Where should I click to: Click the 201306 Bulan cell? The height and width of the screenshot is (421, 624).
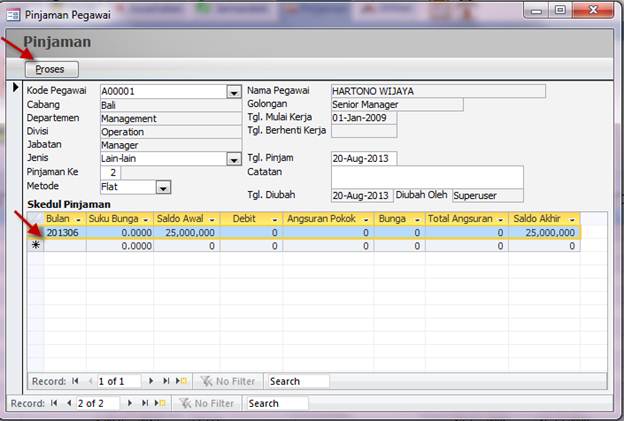[65, 232]
